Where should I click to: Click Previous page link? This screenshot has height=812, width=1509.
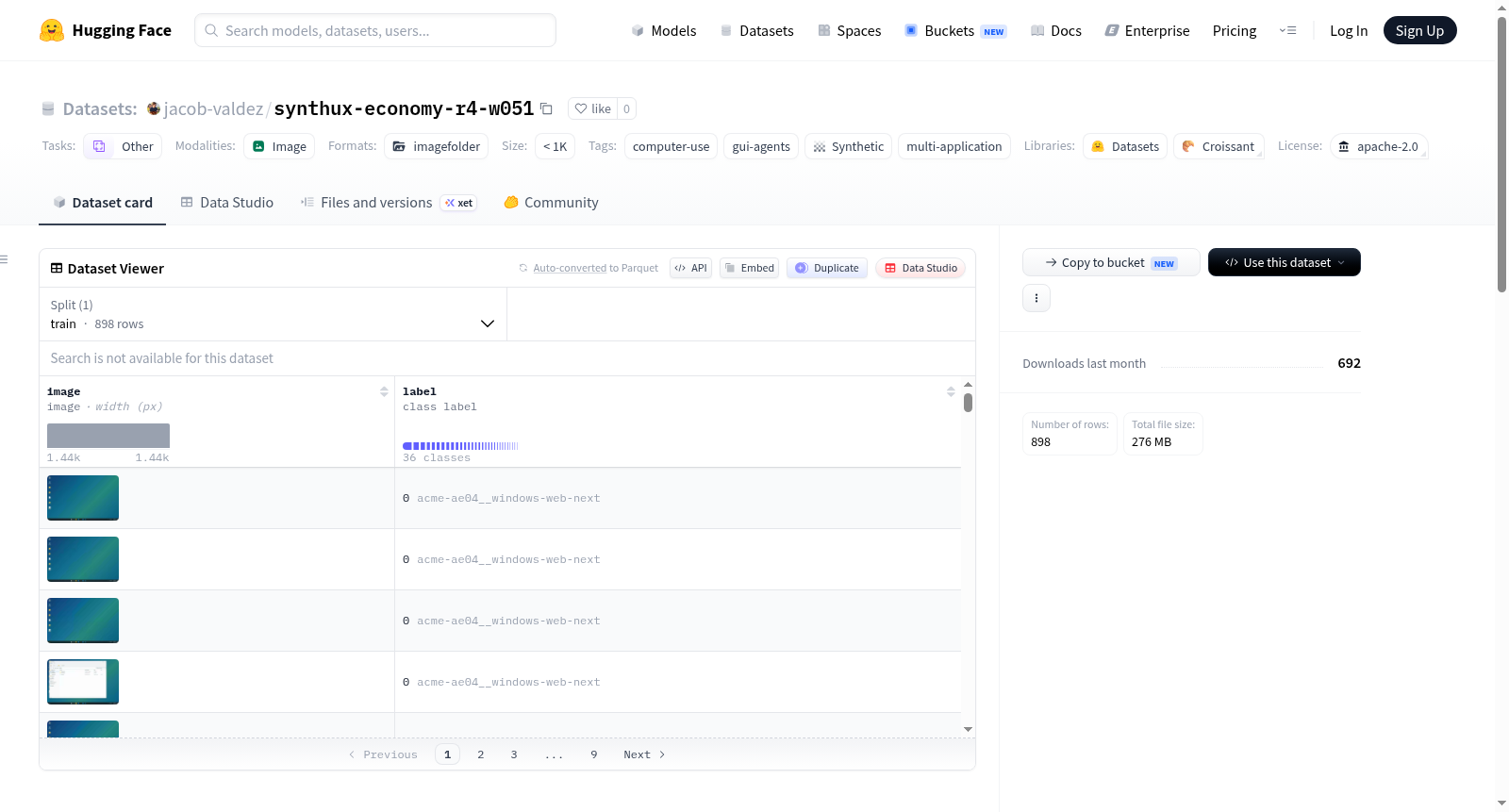[x=383, y=754]
